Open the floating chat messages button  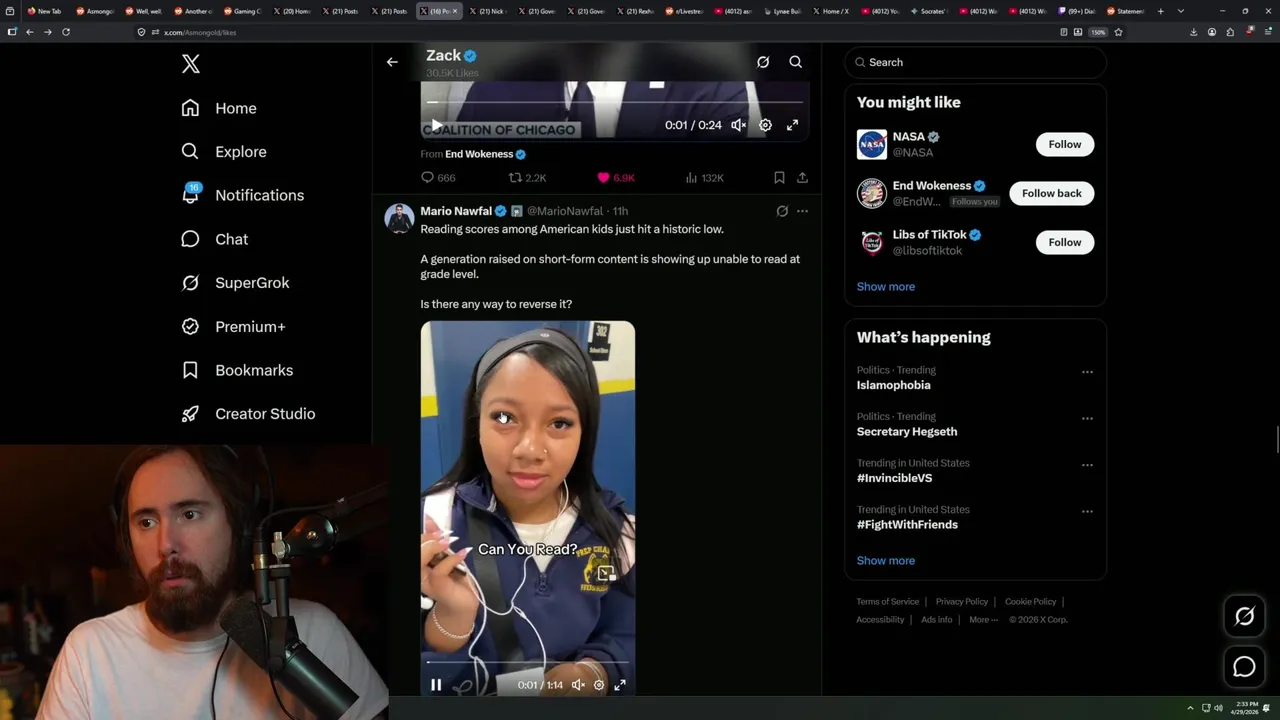[x=1244, y=667]
